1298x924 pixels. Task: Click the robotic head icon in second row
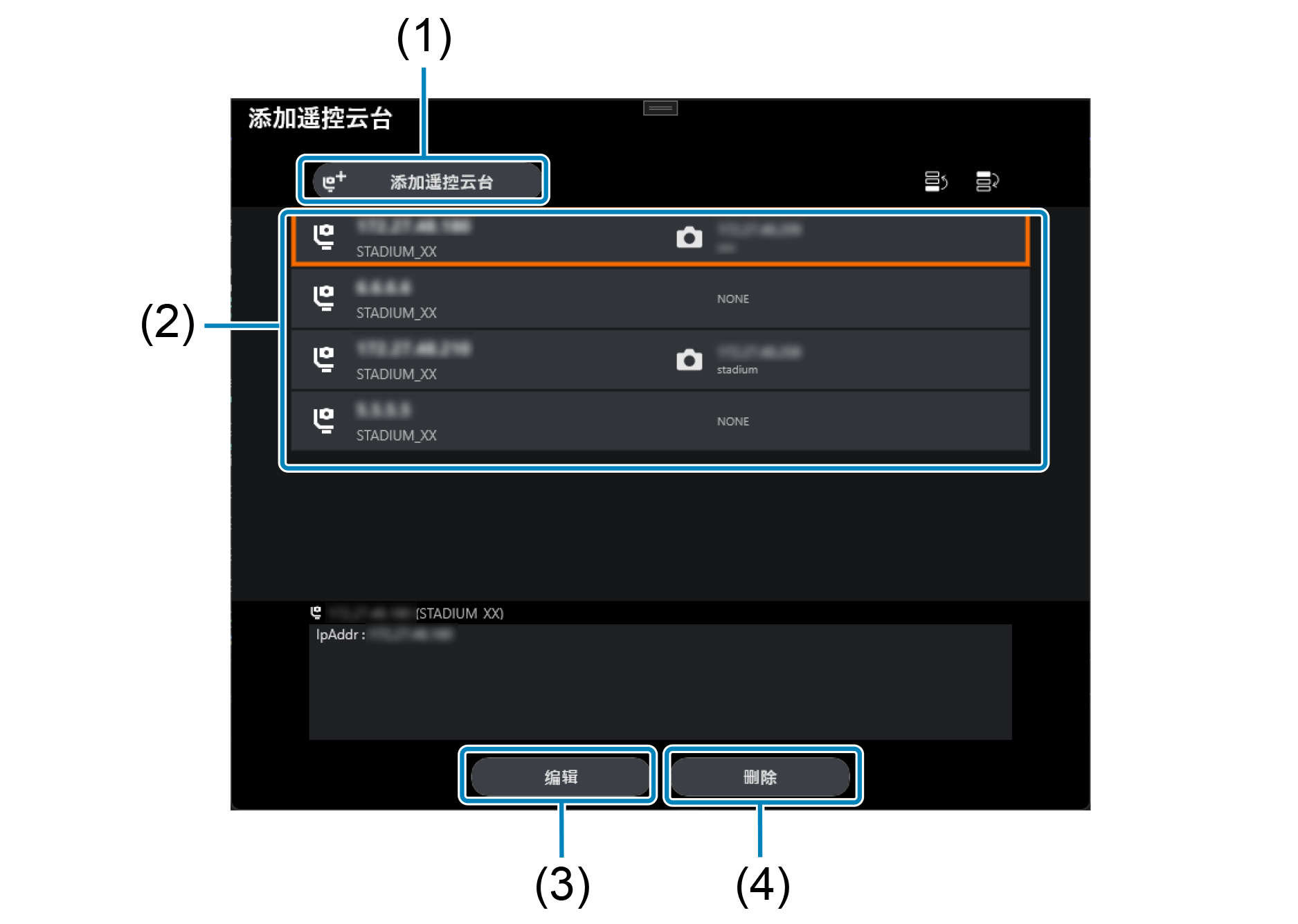pos(323,298)
